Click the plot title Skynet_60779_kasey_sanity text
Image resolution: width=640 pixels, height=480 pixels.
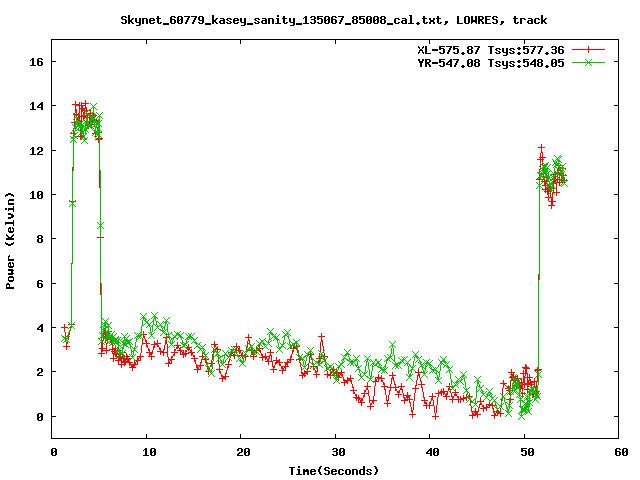[x=333, y=20]
